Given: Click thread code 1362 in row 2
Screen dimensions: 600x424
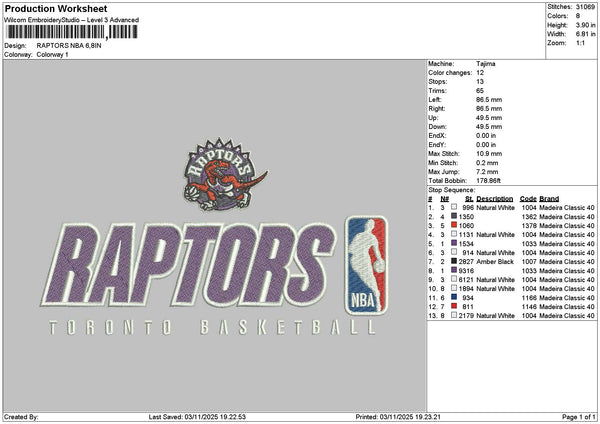Looking at the screenshot, I should pyautogui.click(x=529, y=217).
